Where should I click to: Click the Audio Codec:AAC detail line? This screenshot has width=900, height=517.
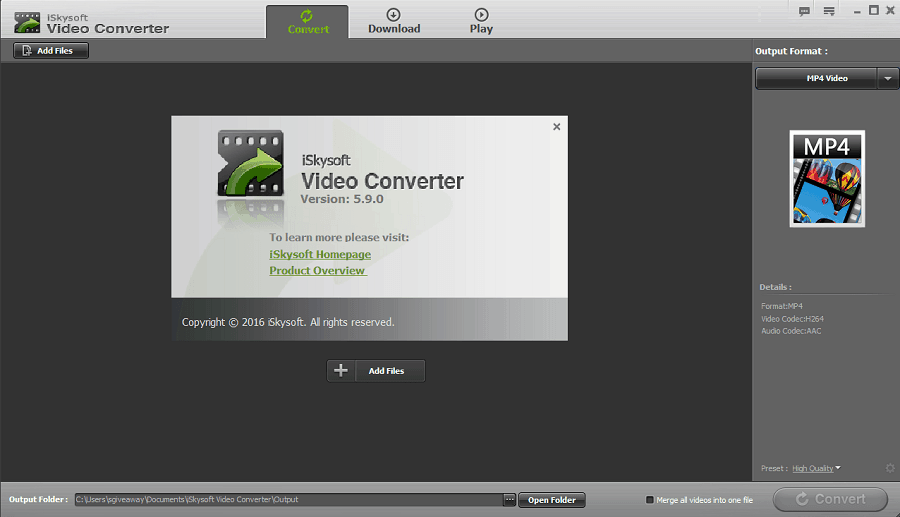coord(791,331)
